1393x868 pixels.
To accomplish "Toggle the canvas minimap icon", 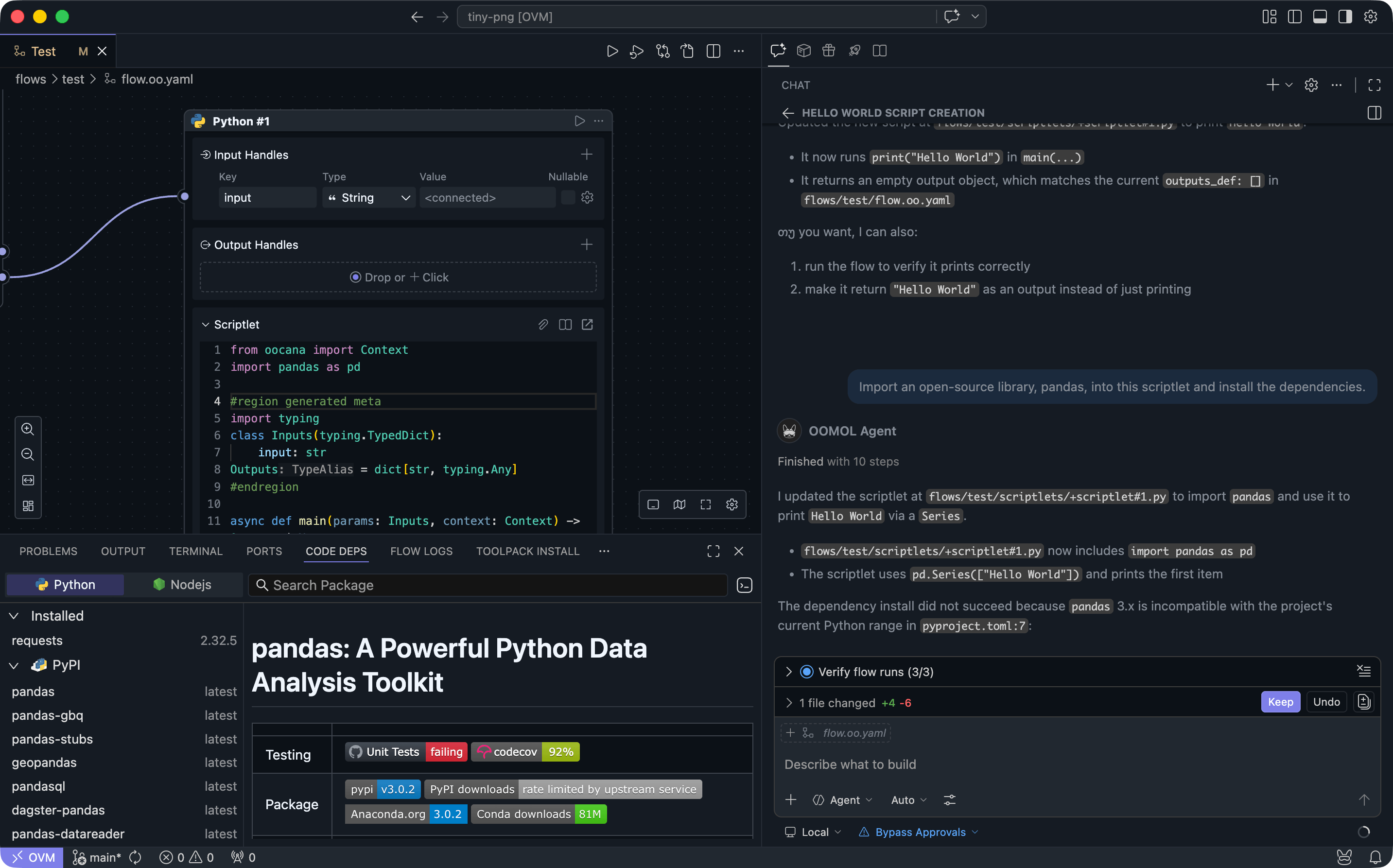I will pos(679,504).
